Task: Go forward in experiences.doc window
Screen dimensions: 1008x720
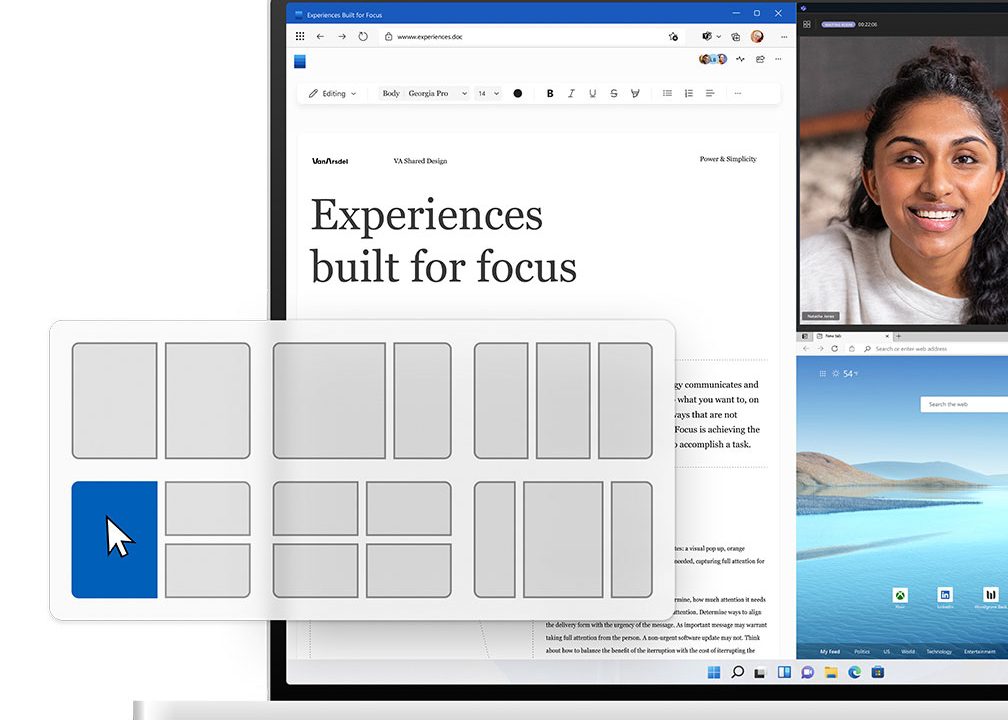Action: point(342,37)
